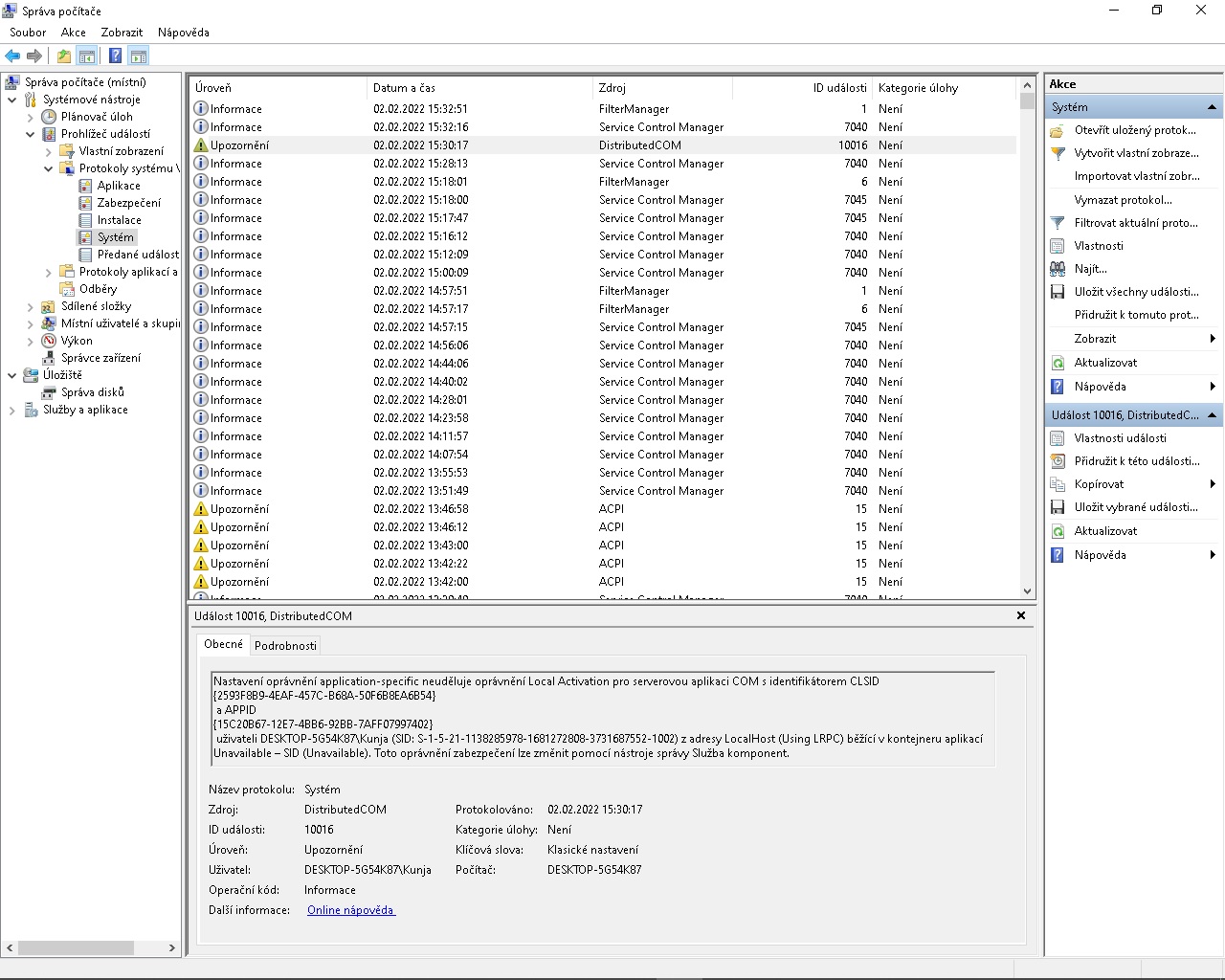Screen dimensions: 1225x980
Task: Click the Správce zařízení icon in tree
Action: click(49, 358)
